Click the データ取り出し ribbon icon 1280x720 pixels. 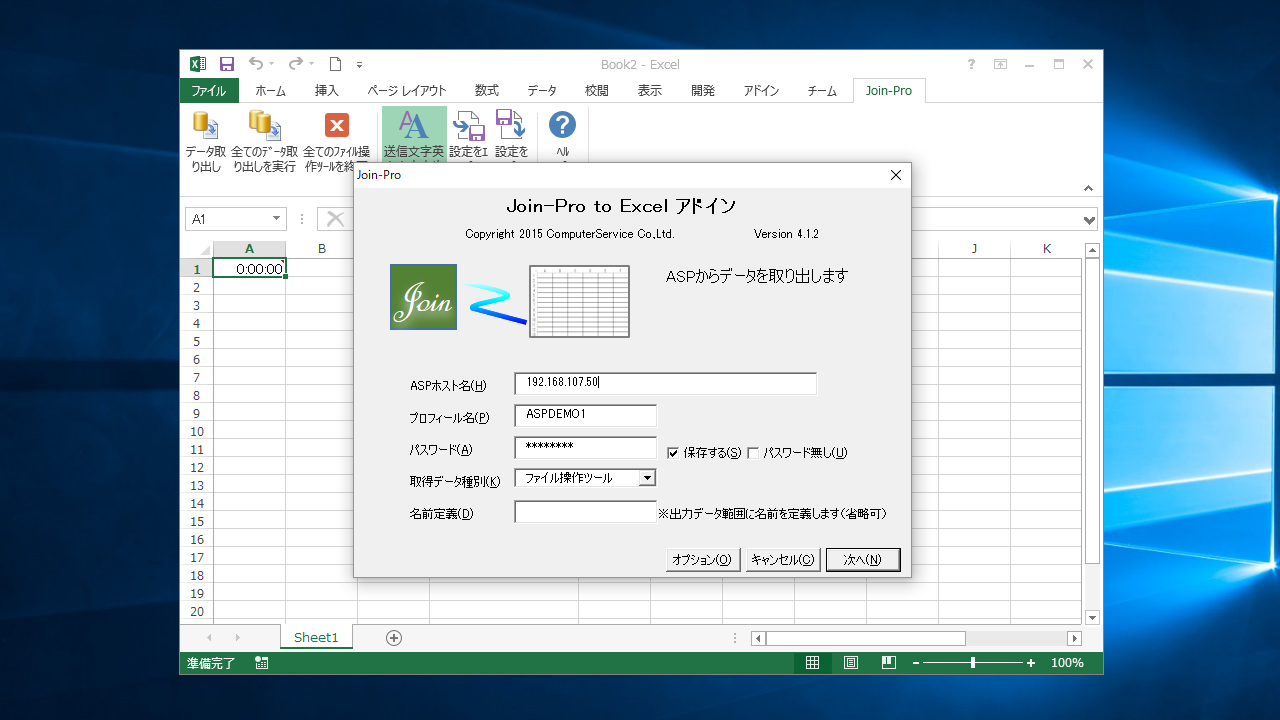point(205,124)
